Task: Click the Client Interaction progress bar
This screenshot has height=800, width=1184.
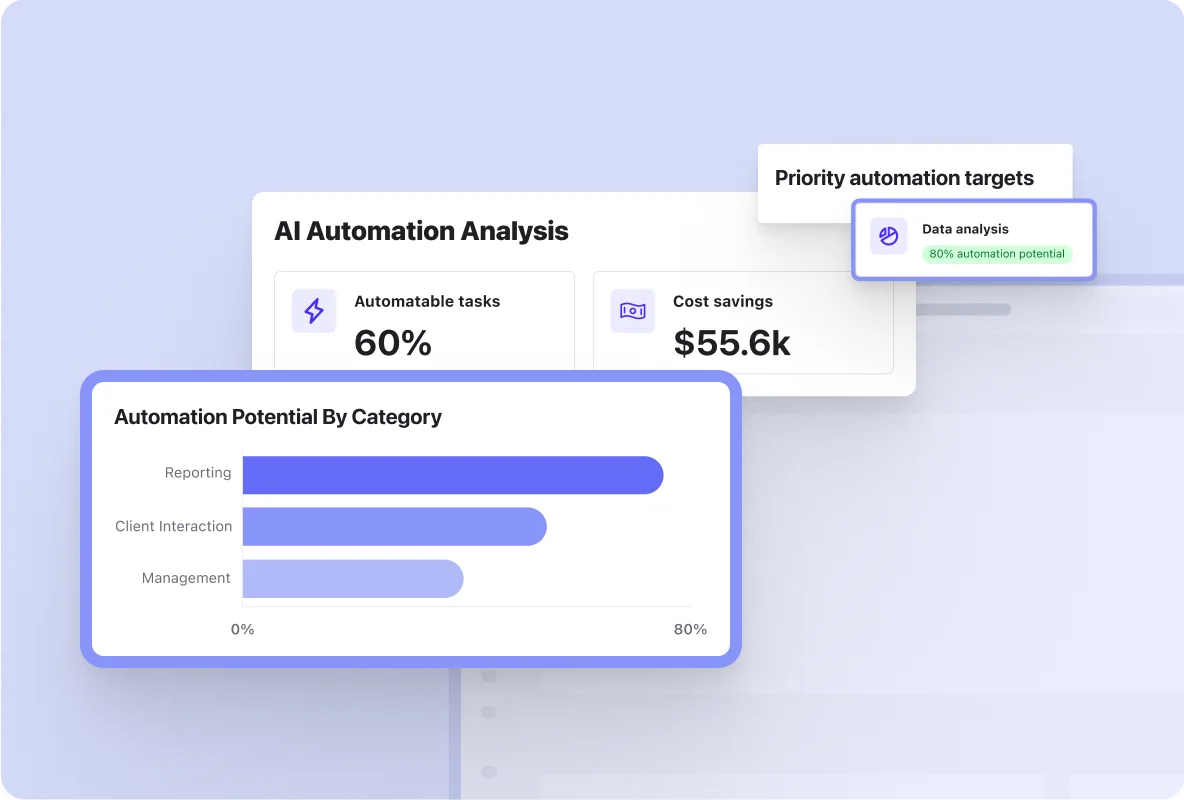Action: click(392, 526)
